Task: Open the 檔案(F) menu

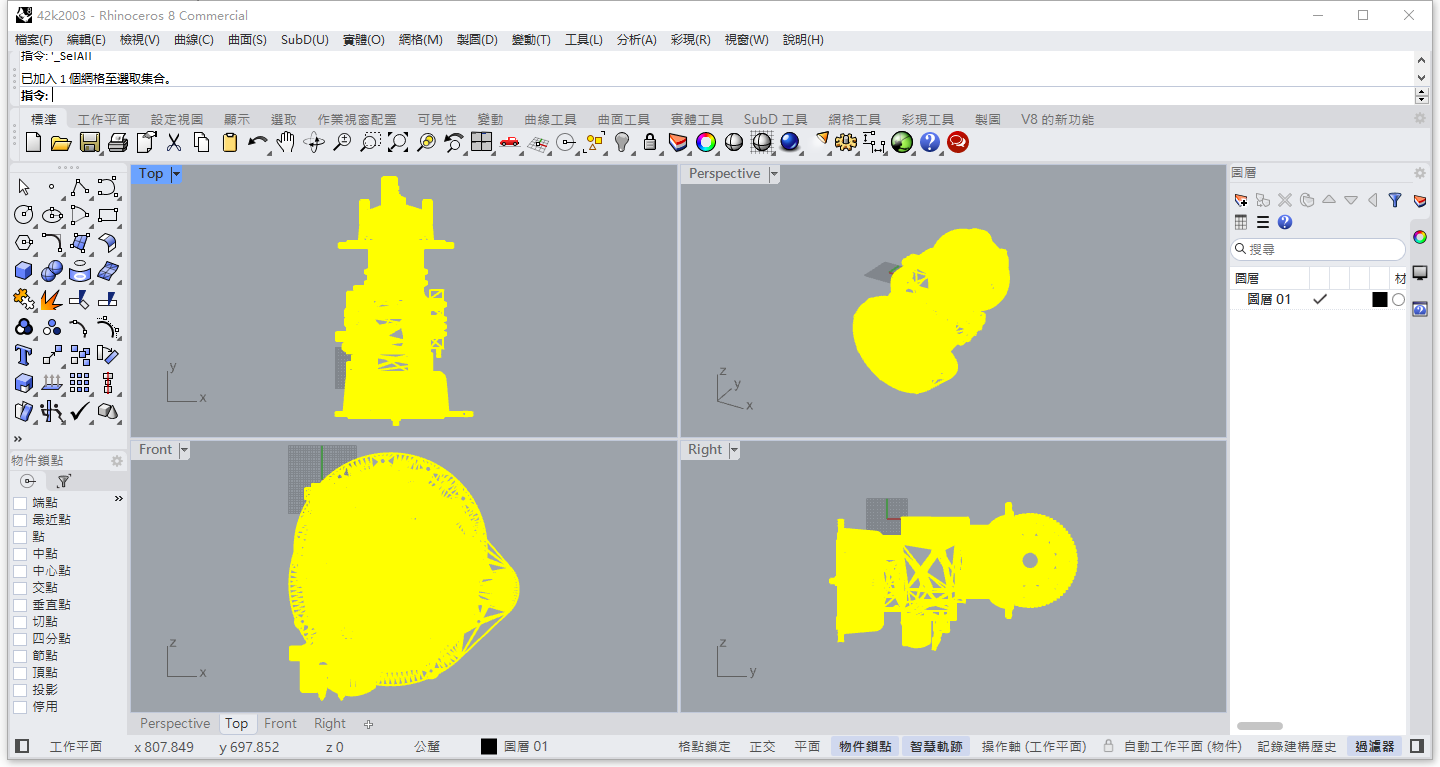Action: (x=34, y=39)
